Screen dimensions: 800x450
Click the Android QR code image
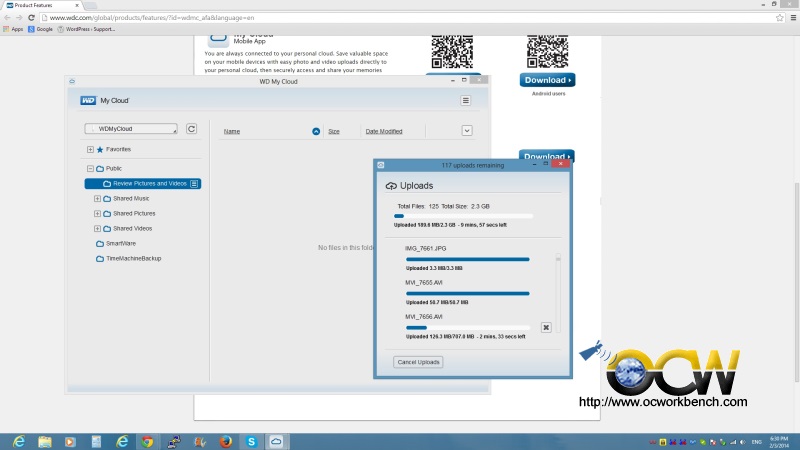tap(547, 51)
